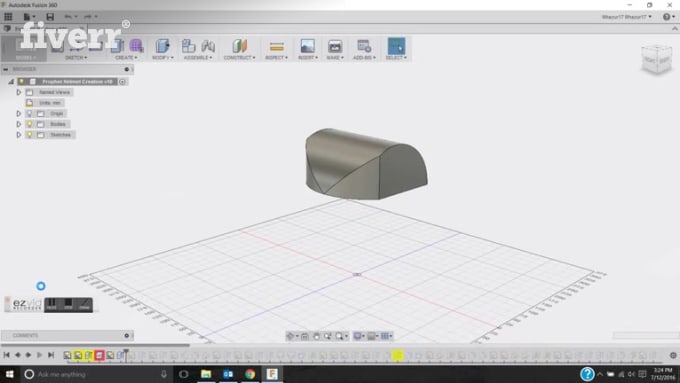
Task: Toggle Origin folder visibility lightbulb
Action: pos(29,114)
